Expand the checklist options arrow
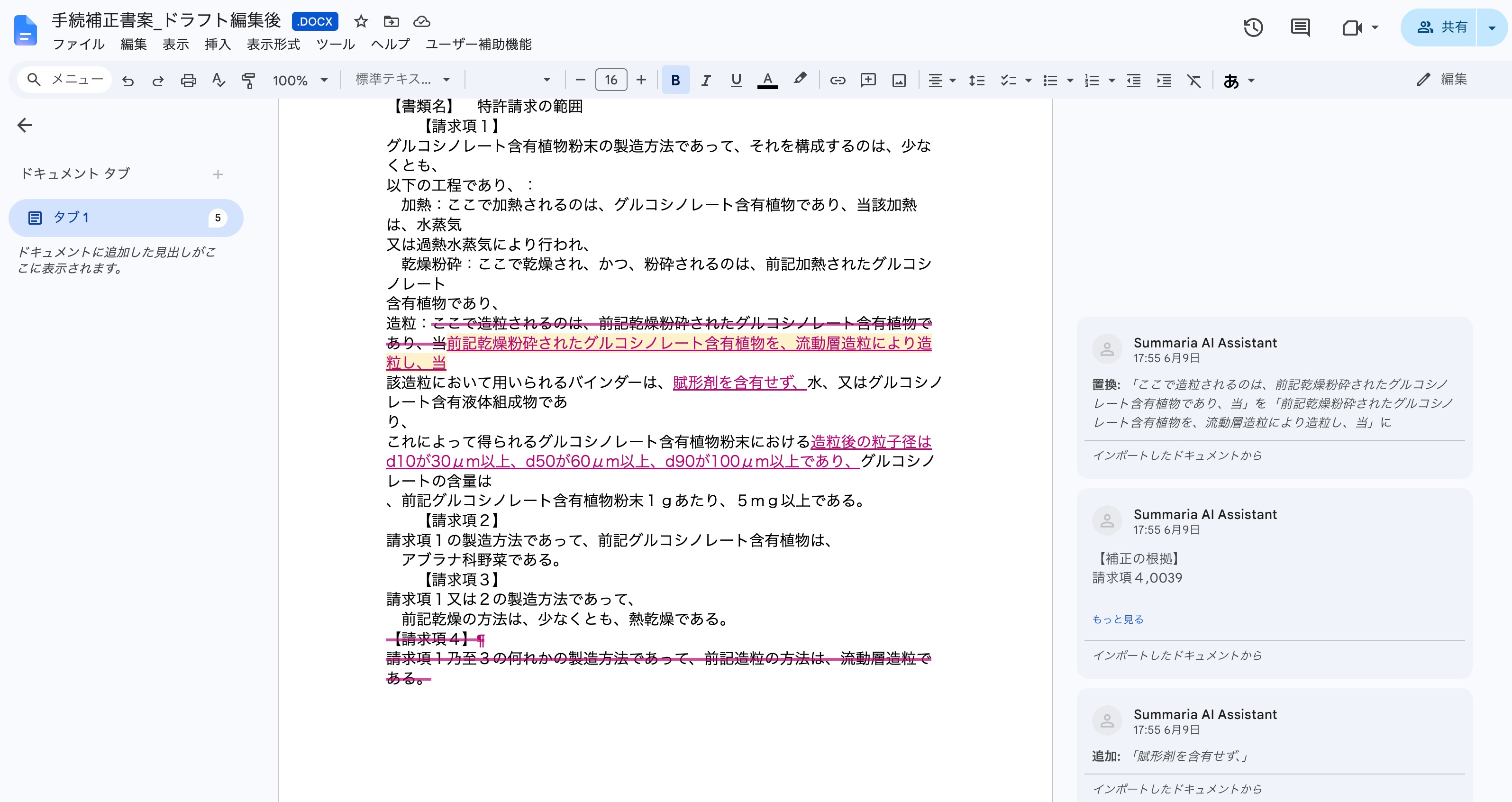Screen dimensions: 1512x802 (x=1029, y=81)
